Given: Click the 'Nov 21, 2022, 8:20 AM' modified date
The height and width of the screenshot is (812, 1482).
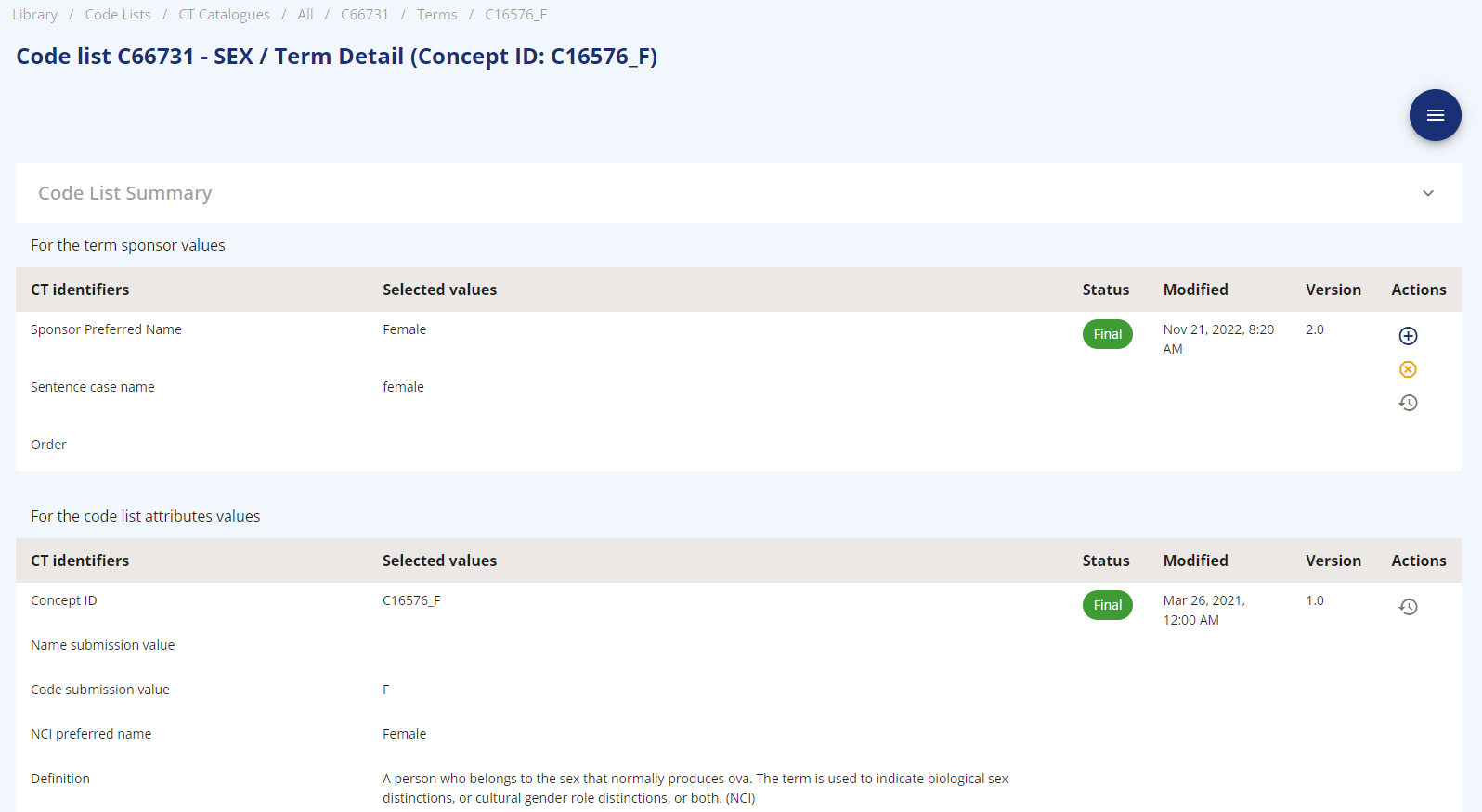Looking at the screenshot, I should click(x=1218, y=340).
